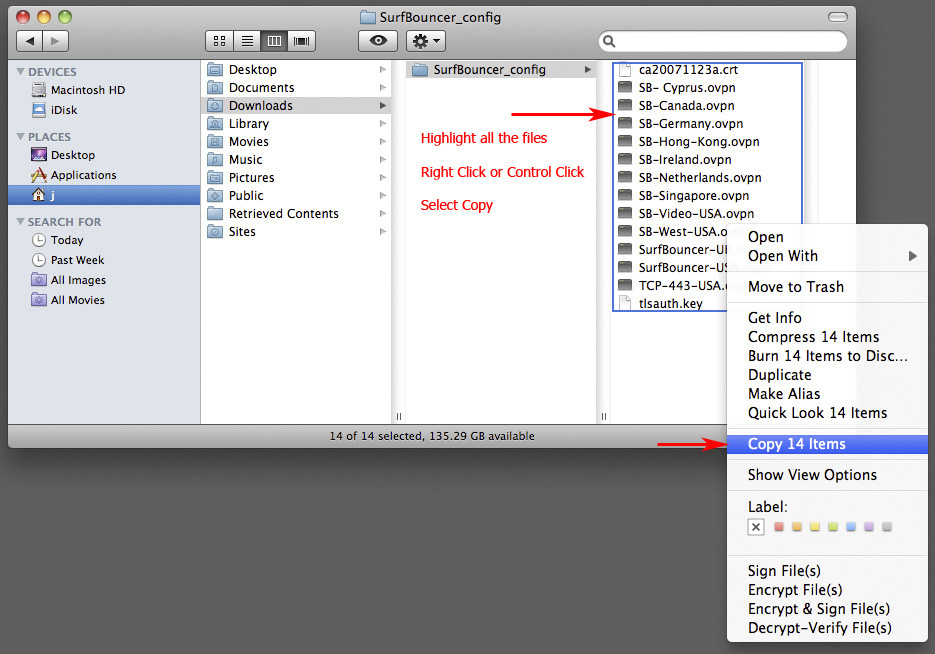Switch to Cover Flow view
935x654 pixels.
pyautogui.click(x=302, y=41)
